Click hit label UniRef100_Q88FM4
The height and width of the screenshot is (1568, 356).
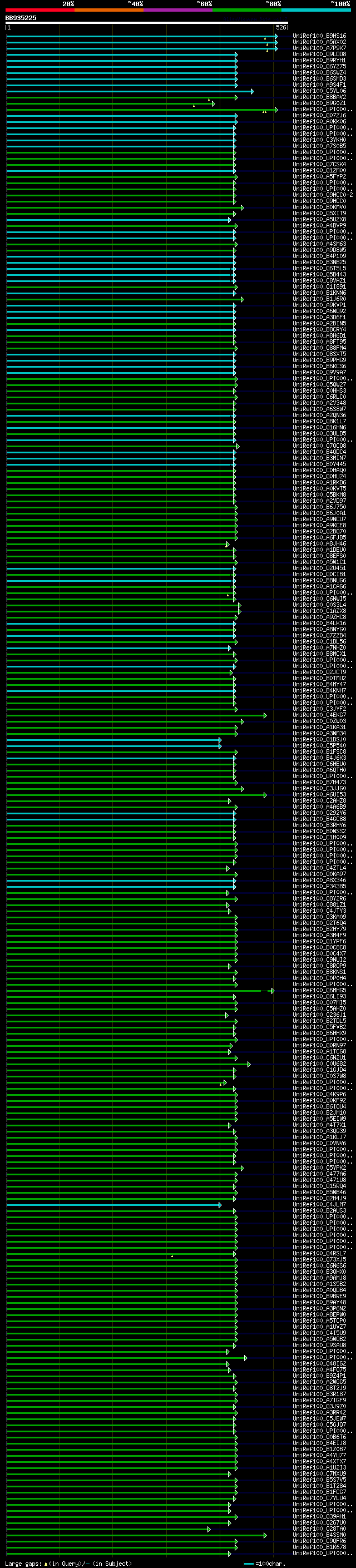click(319, 348)
